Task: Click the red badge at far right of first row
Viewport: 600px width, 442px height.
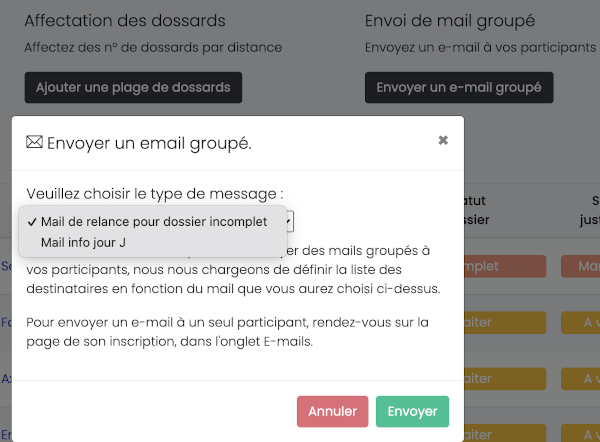Action: coord(580,267)
